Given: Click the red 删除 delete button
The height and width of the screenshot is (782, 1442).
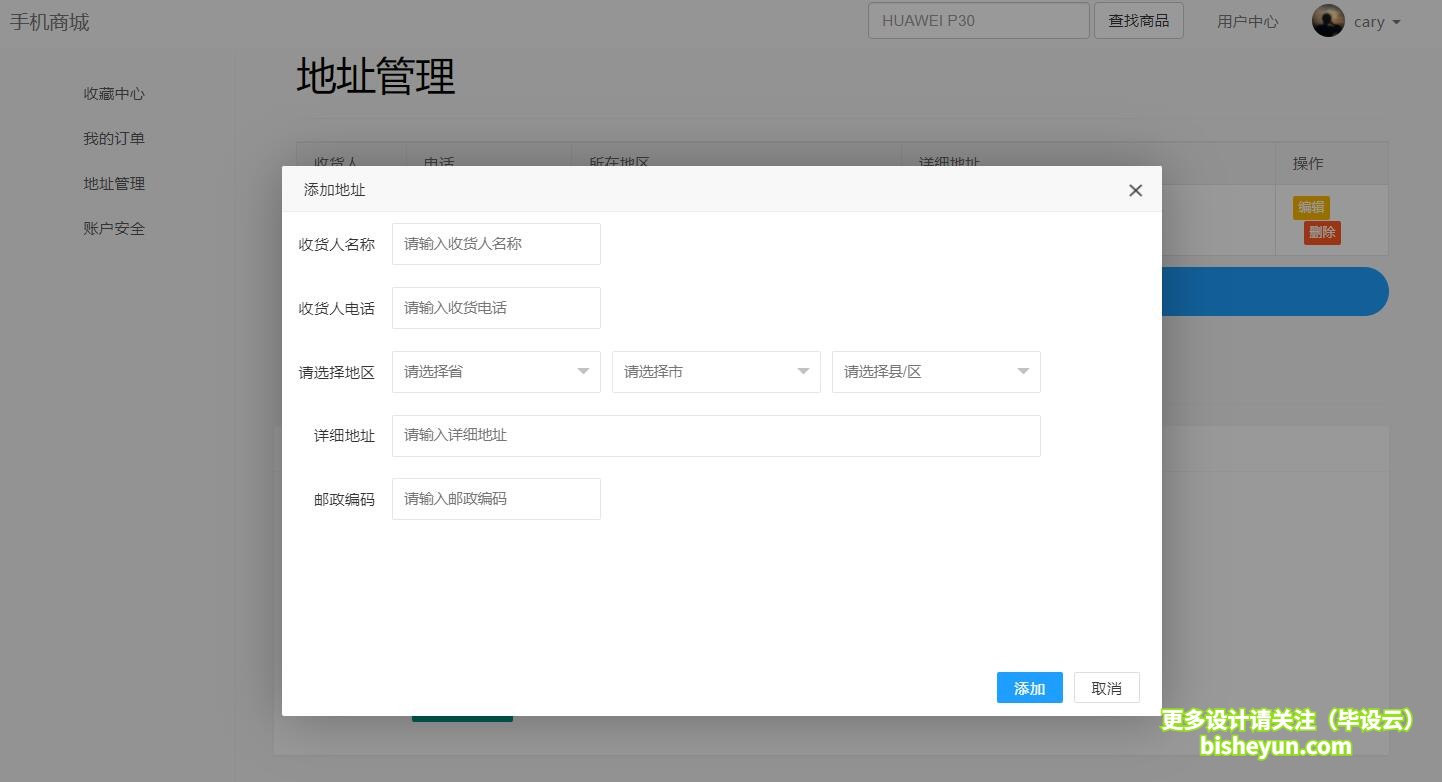Looking at the screenshot, I should [1322, 233].
